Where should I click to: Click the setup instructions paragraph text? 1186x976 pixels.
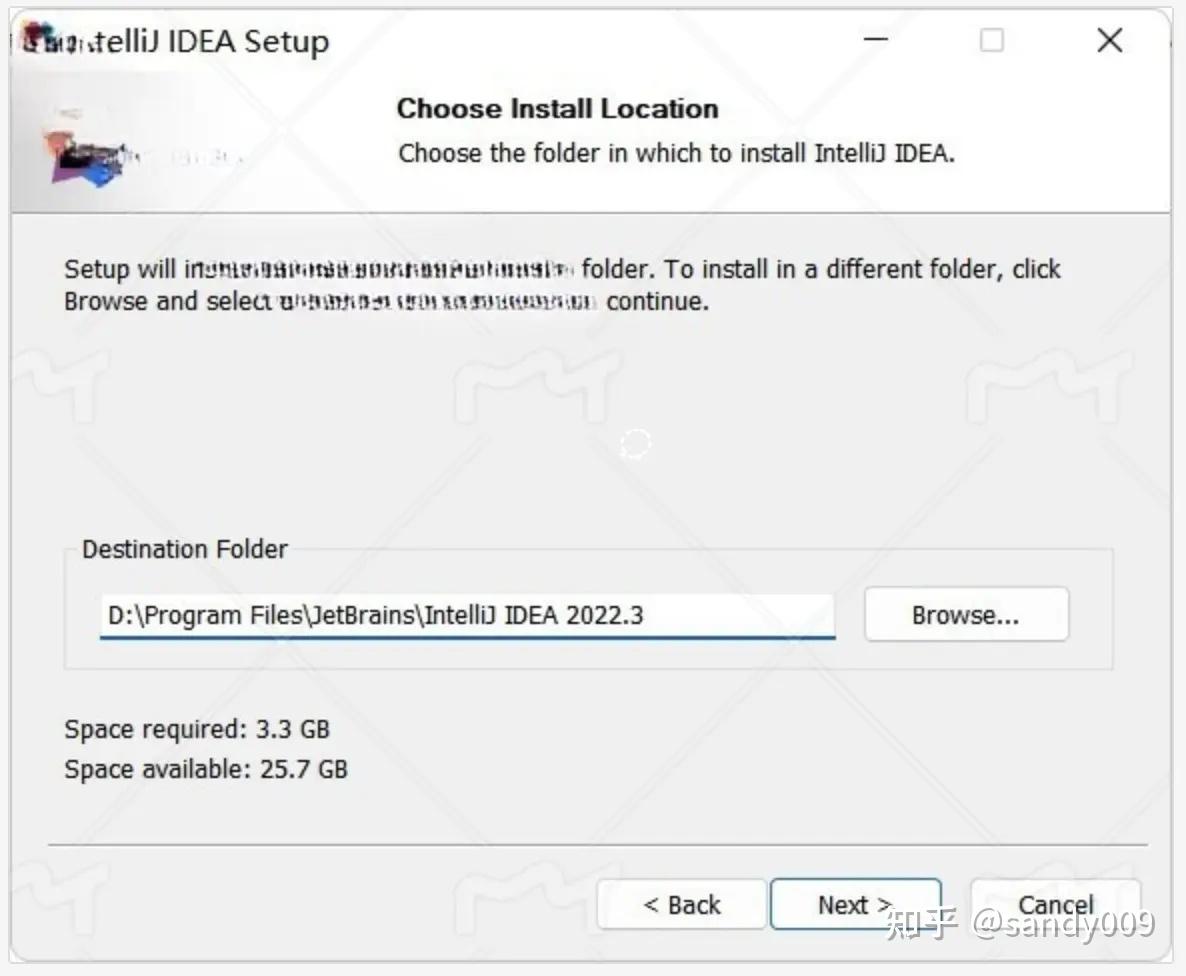coord(562,284)
